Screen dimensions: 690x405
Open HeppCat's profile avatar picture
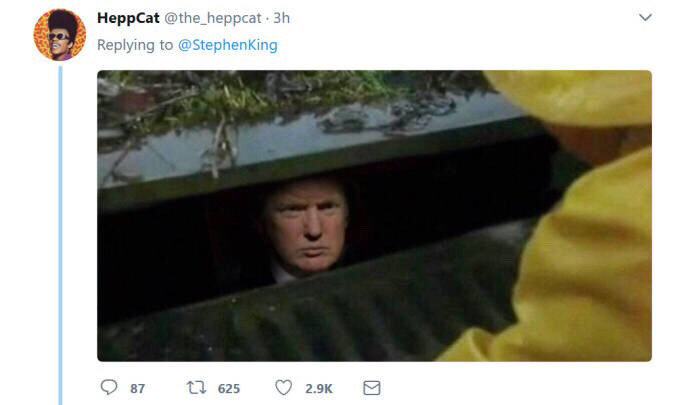point(60,34)
